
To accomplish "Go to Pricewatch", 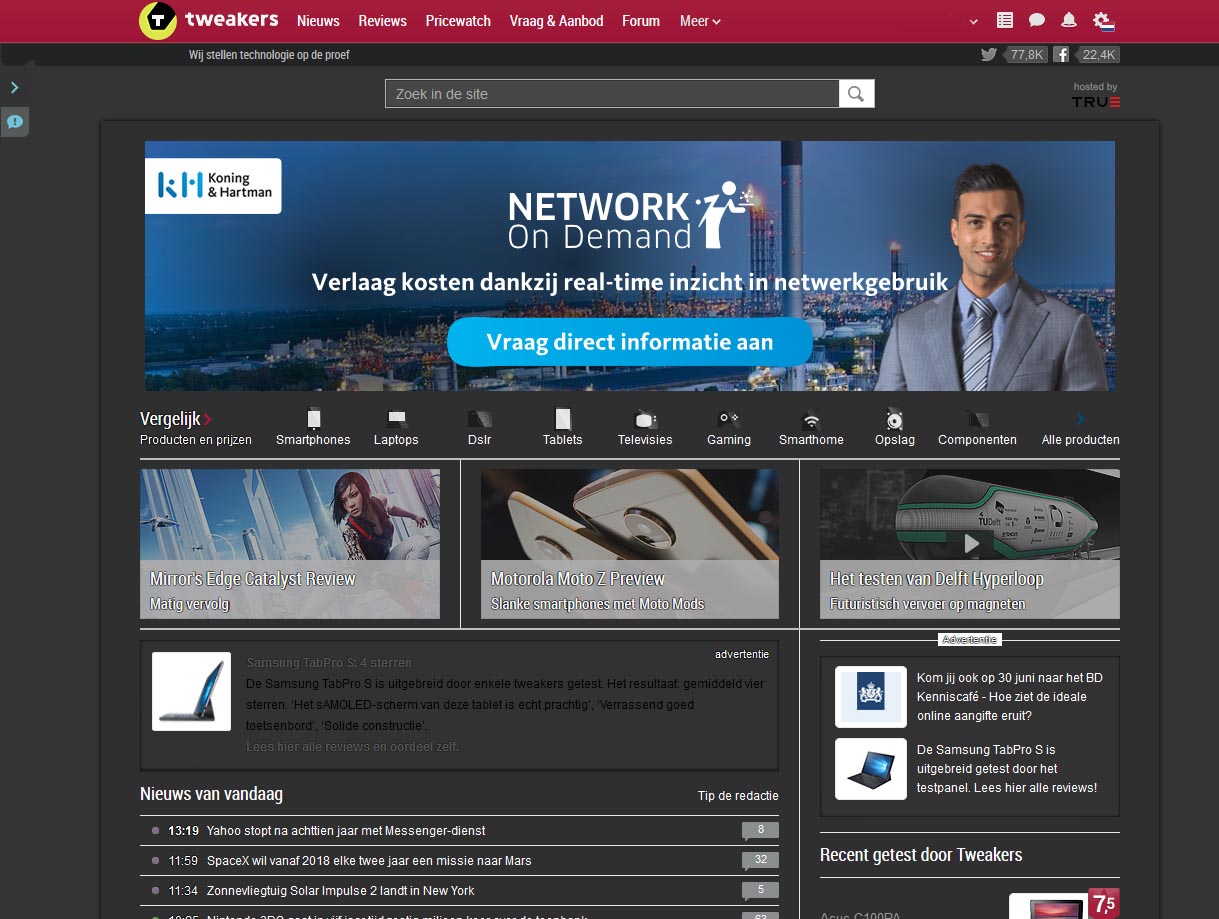I will point(458,20).
